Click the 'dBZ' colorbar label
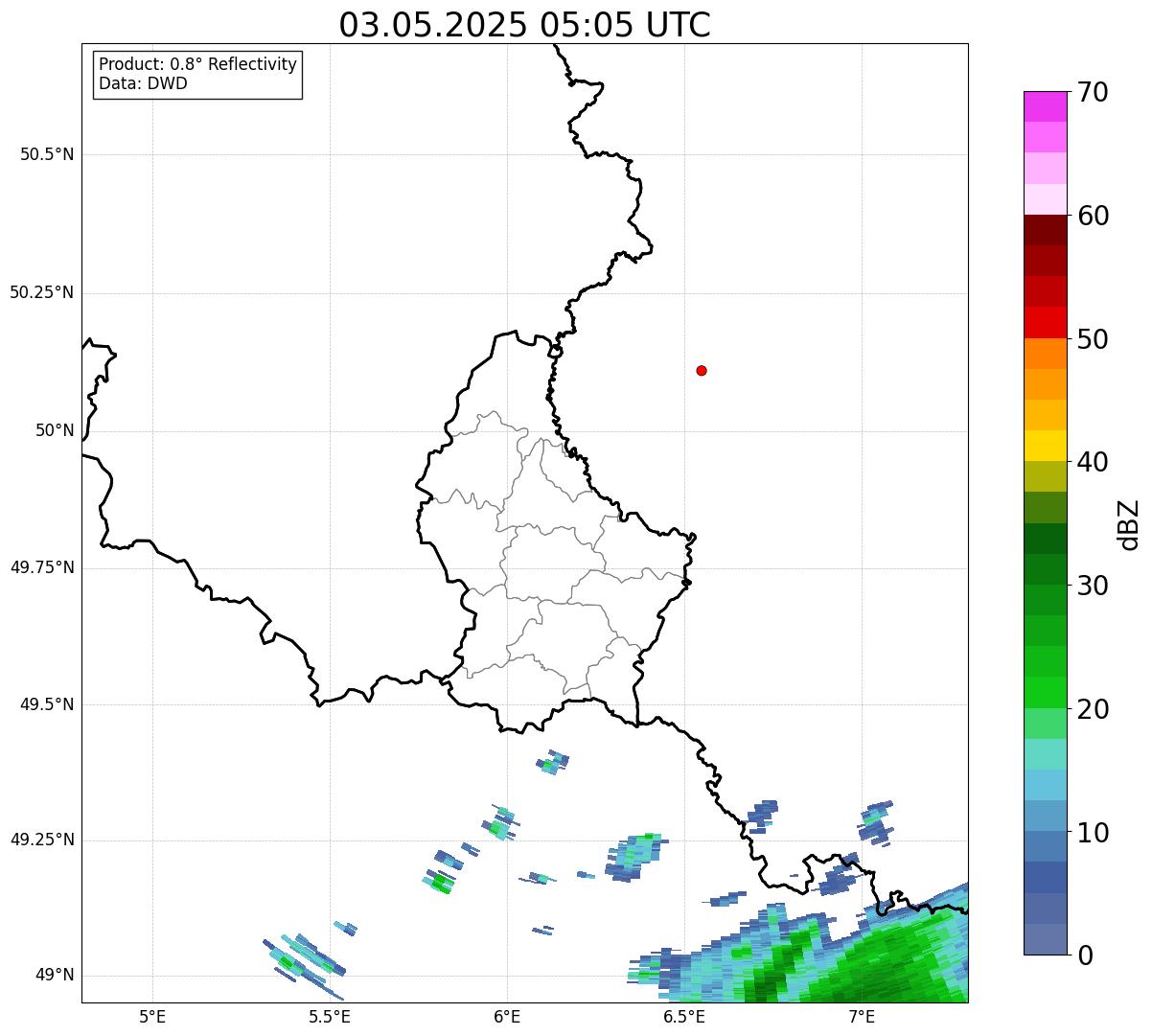Image resolution: width=1152 pixels, height=1036 pixels. (x=1129, y=524)
